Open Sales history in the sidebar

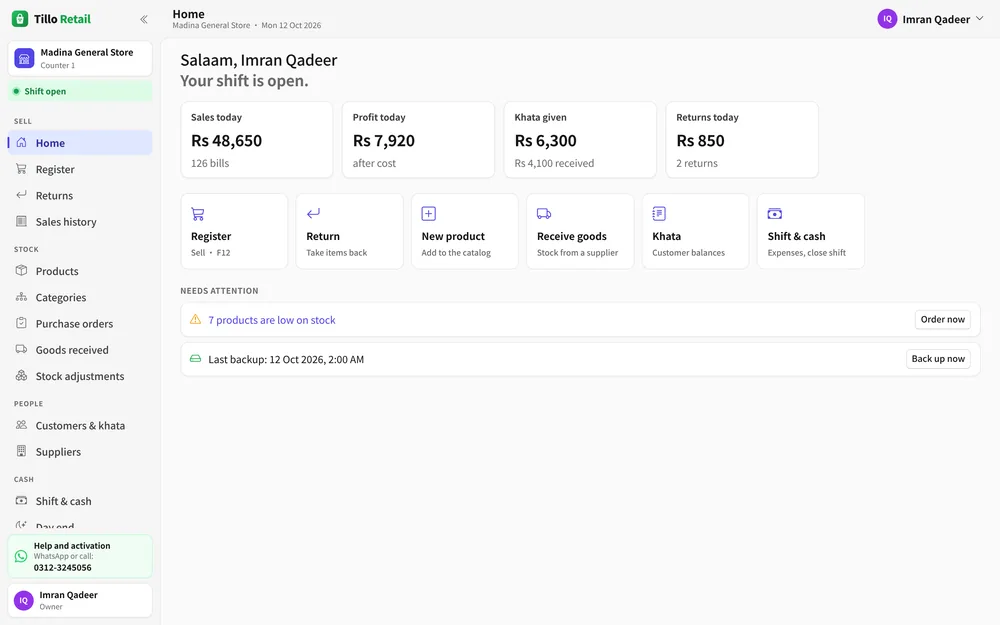point(80,221)
